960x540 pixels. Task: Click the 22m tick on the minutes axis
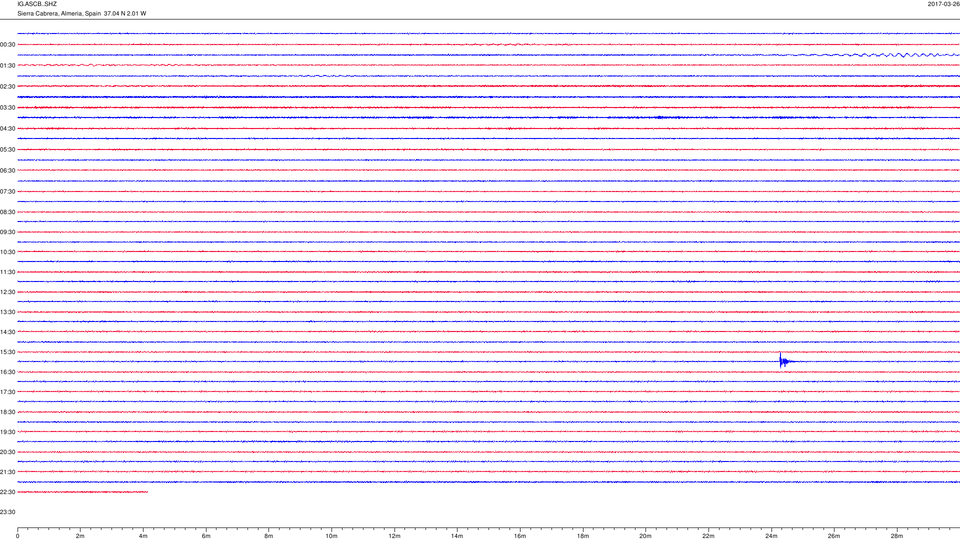(708, 536)
